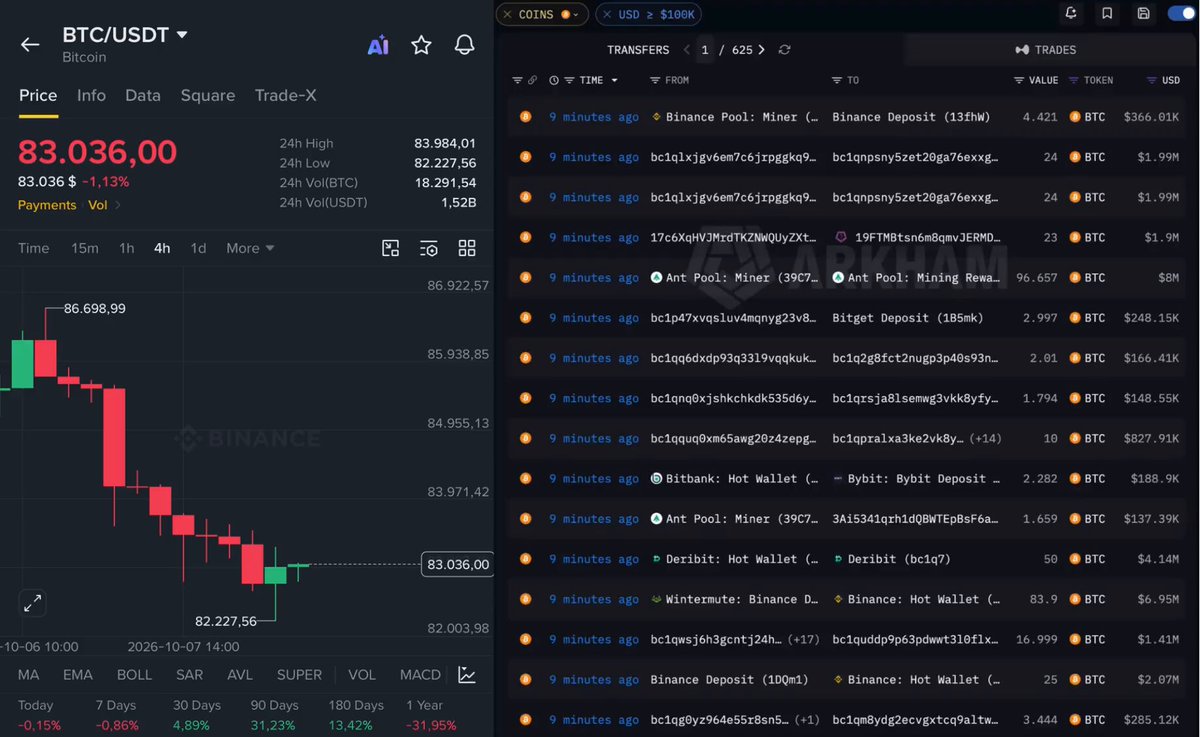Go to previous transfers page
This screenshot has width=1200, height=737.
coord(687,50)
